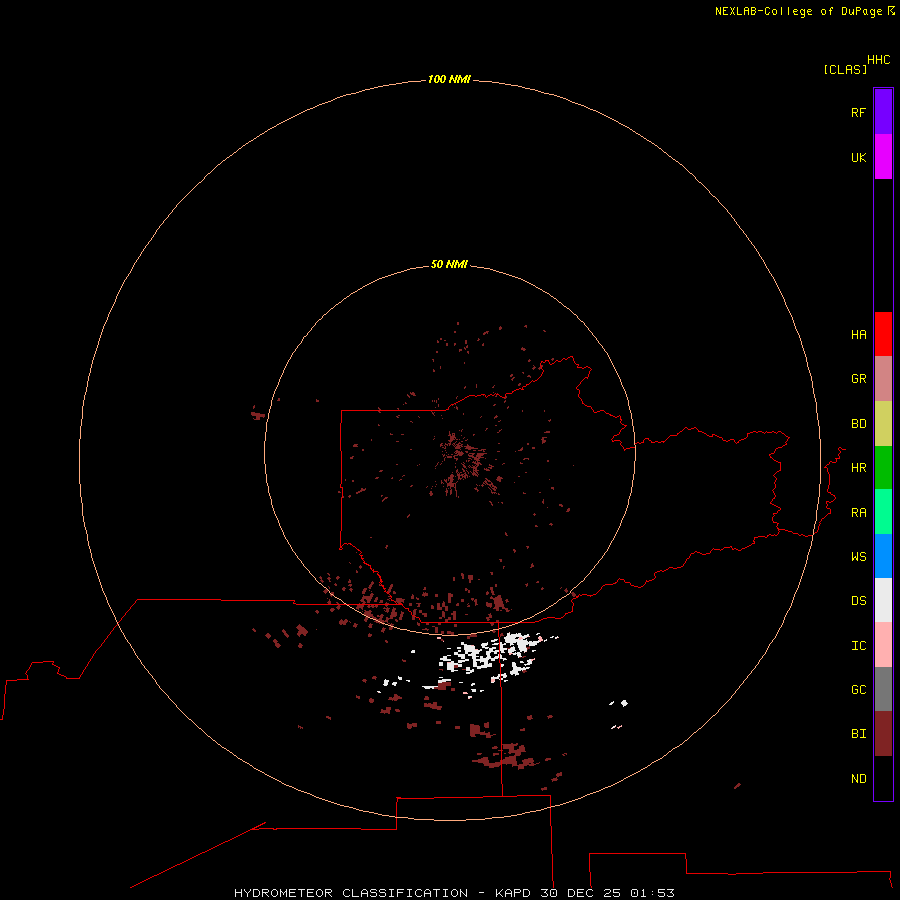
Task: Click the WS legend label
Action: [x=858, y=556]
